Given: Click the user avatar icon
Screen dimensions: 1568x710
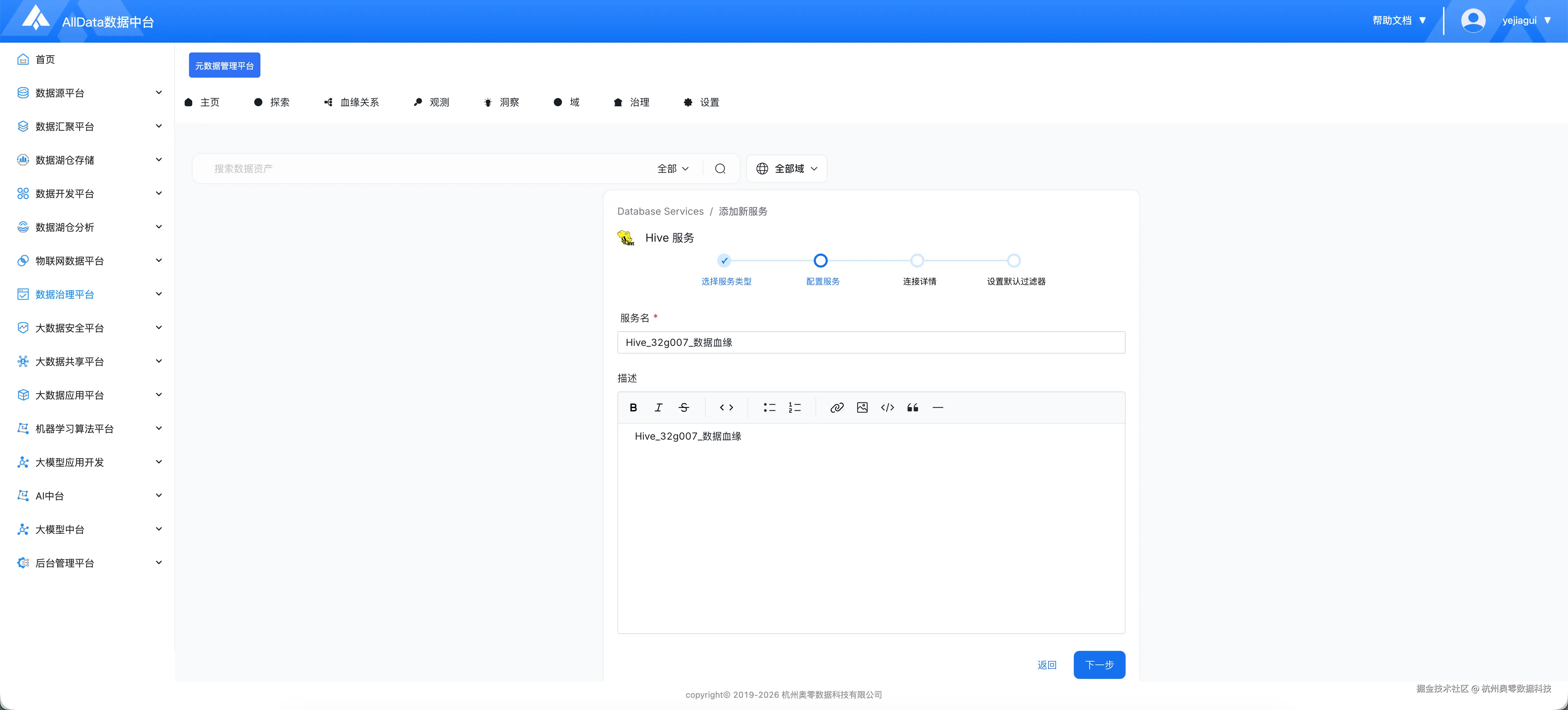Looking at the screenshot, I should pyautogui.click(x=1473, y=21).
